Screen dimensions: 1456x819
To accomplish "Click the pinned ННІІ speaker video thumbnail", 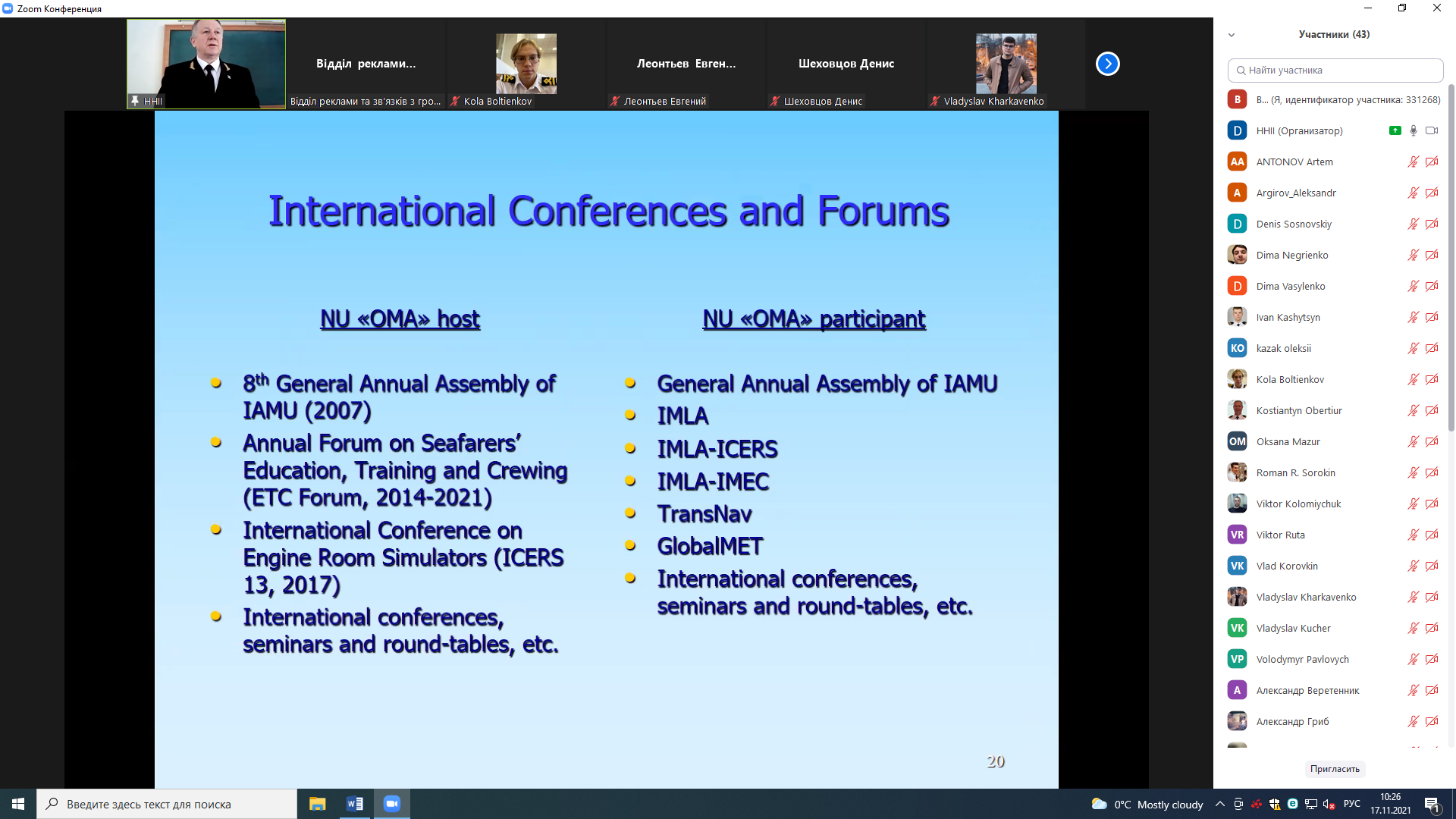I will point(206,64).
